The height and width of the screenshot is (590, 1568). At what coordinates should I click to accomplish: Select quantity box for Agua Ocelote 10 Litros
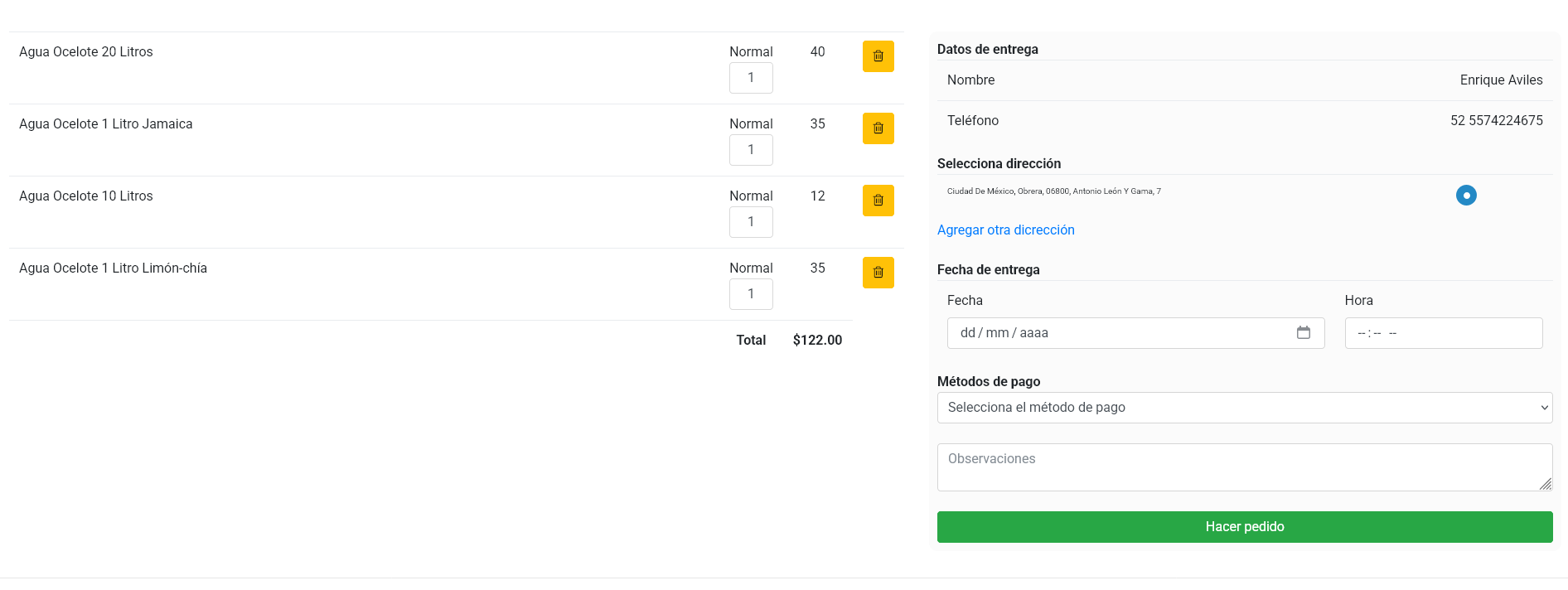751,222
